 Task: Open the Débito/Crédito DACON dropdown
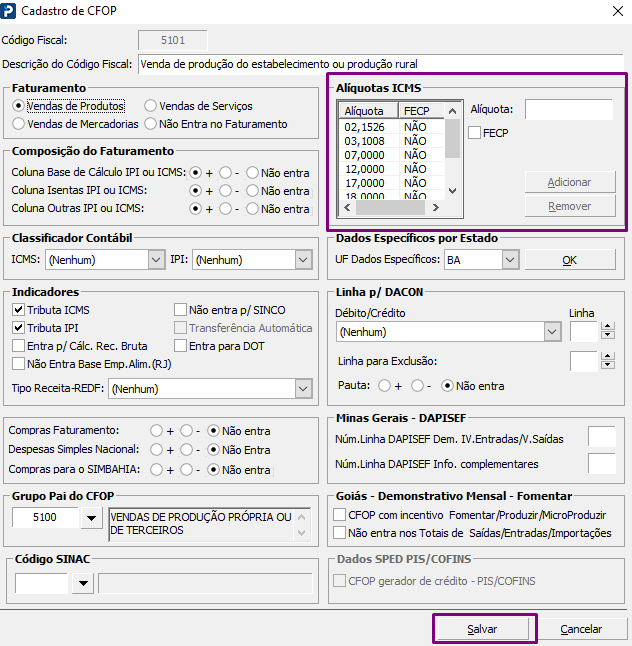pos(552,332)
